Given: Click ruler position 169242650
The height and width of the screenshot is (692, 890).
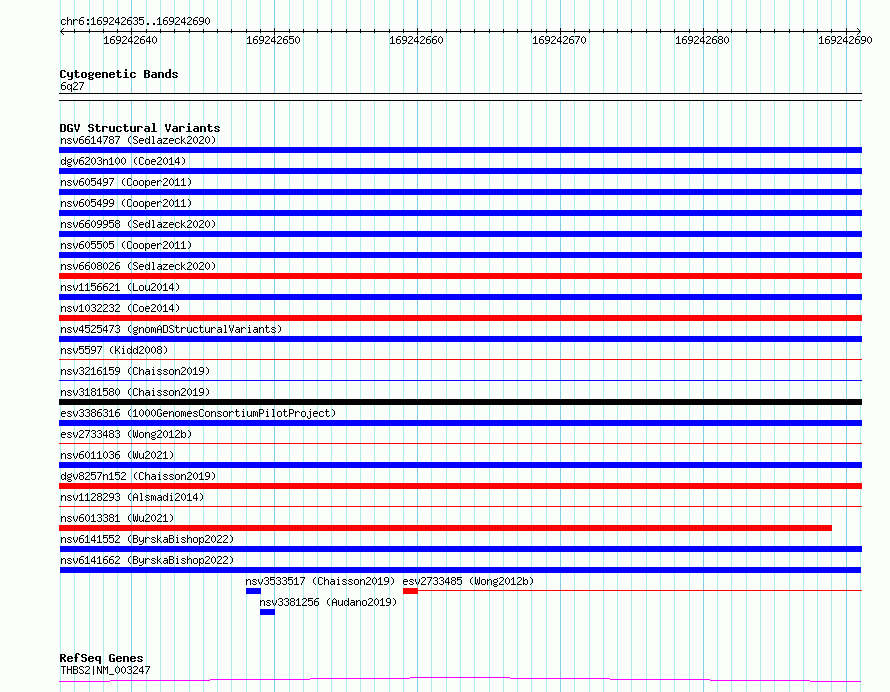Looking at the screenshot, I should pos(274,40).
